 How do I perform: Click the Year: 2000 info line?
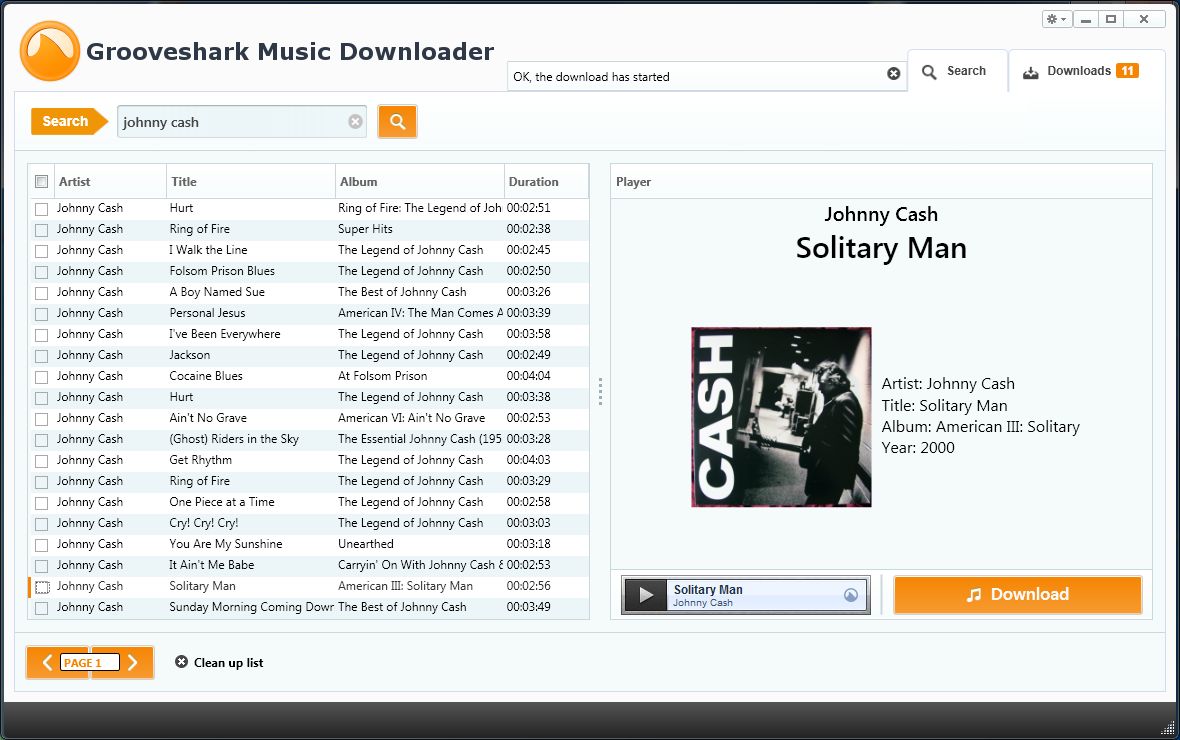coord(918,447)
